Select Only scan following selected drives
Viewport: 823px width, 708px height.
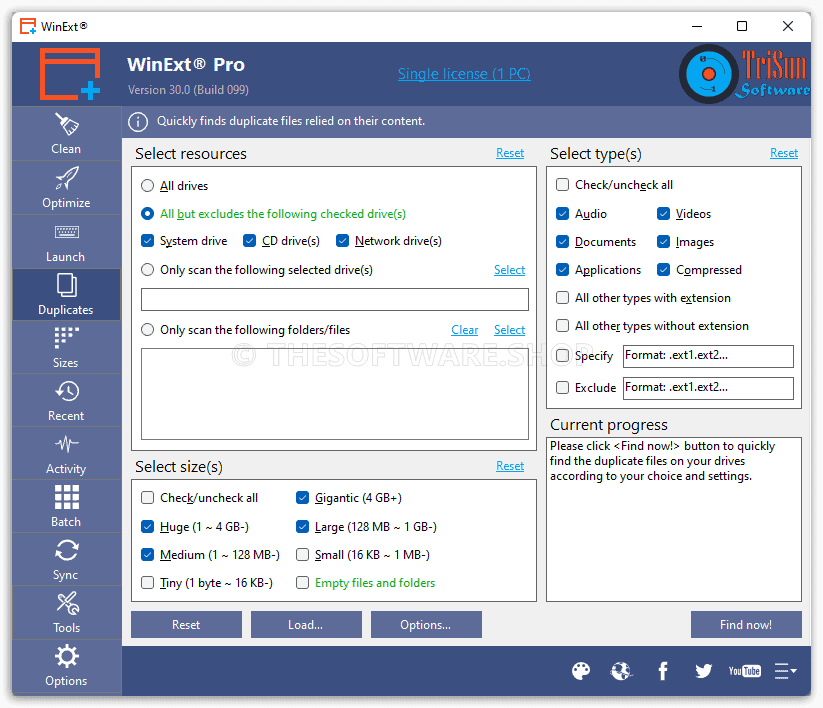point(147,270)
